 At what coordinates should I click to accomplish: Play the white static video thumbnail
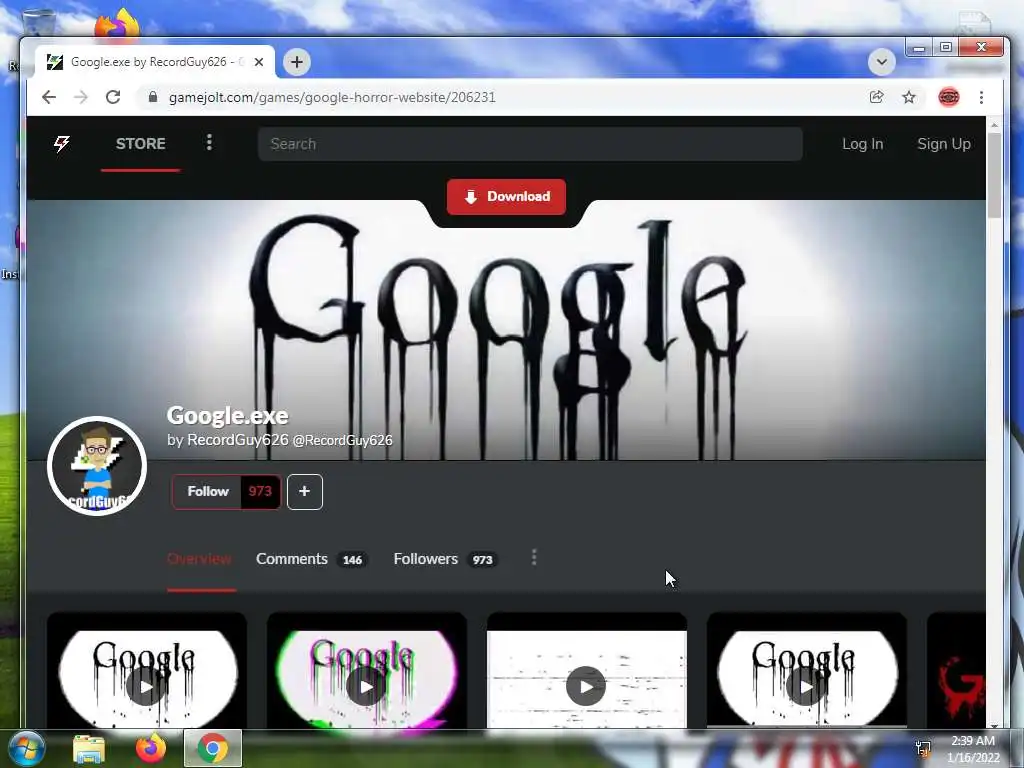586,686
